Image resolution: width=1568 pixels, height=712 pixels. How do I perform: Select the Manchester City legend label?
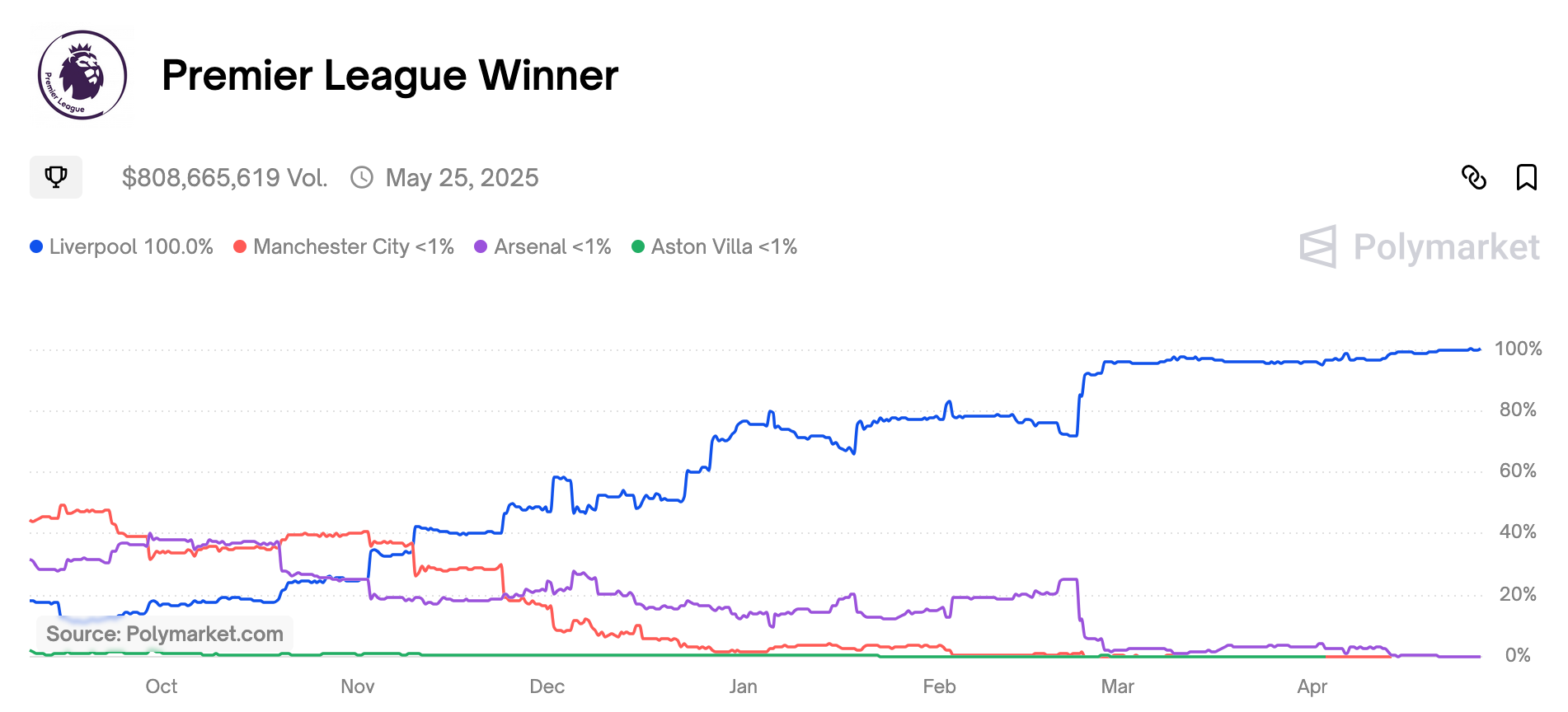[x=354, y=247]
